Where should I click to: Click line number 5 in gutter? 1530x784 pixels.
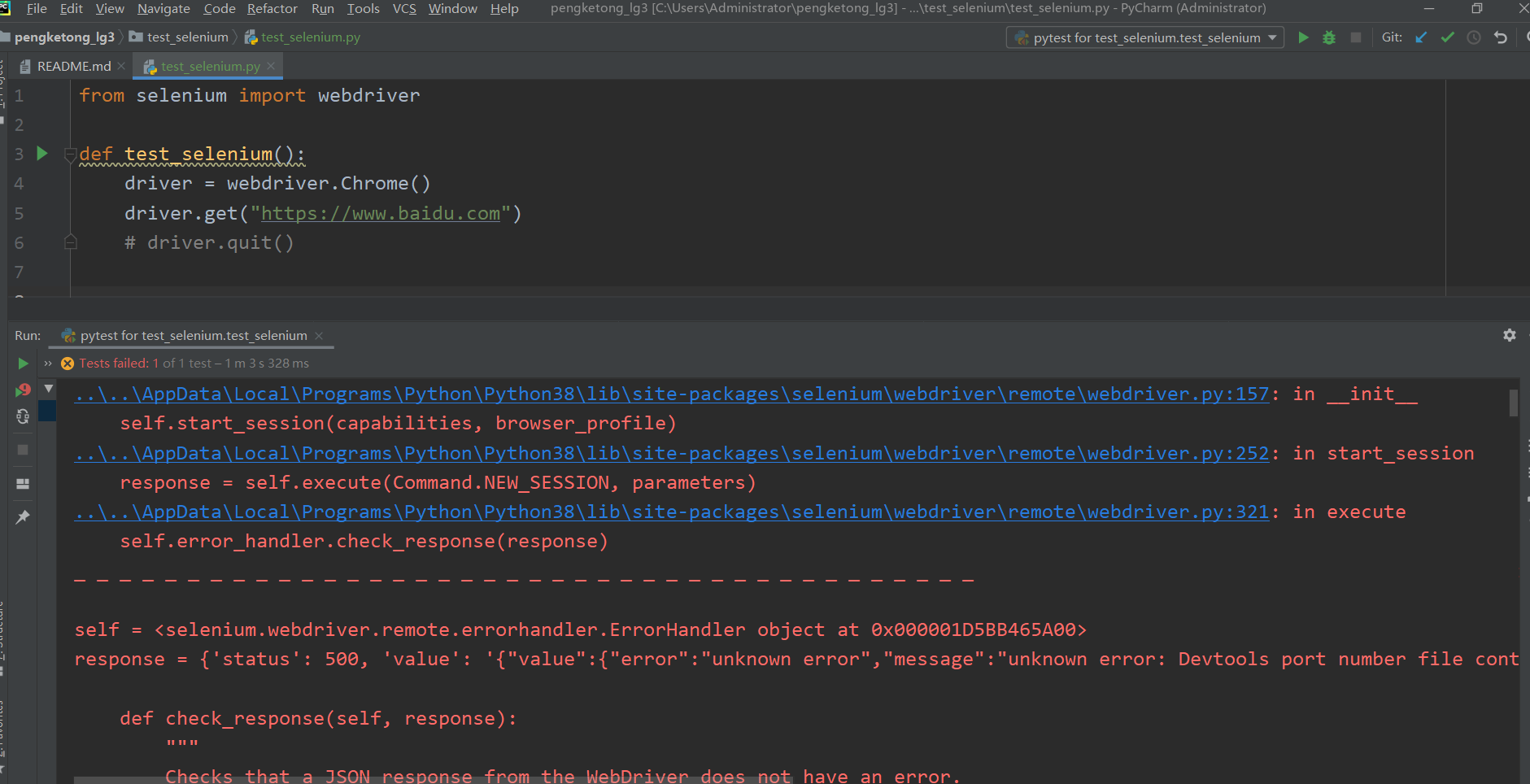click(19, 213)
